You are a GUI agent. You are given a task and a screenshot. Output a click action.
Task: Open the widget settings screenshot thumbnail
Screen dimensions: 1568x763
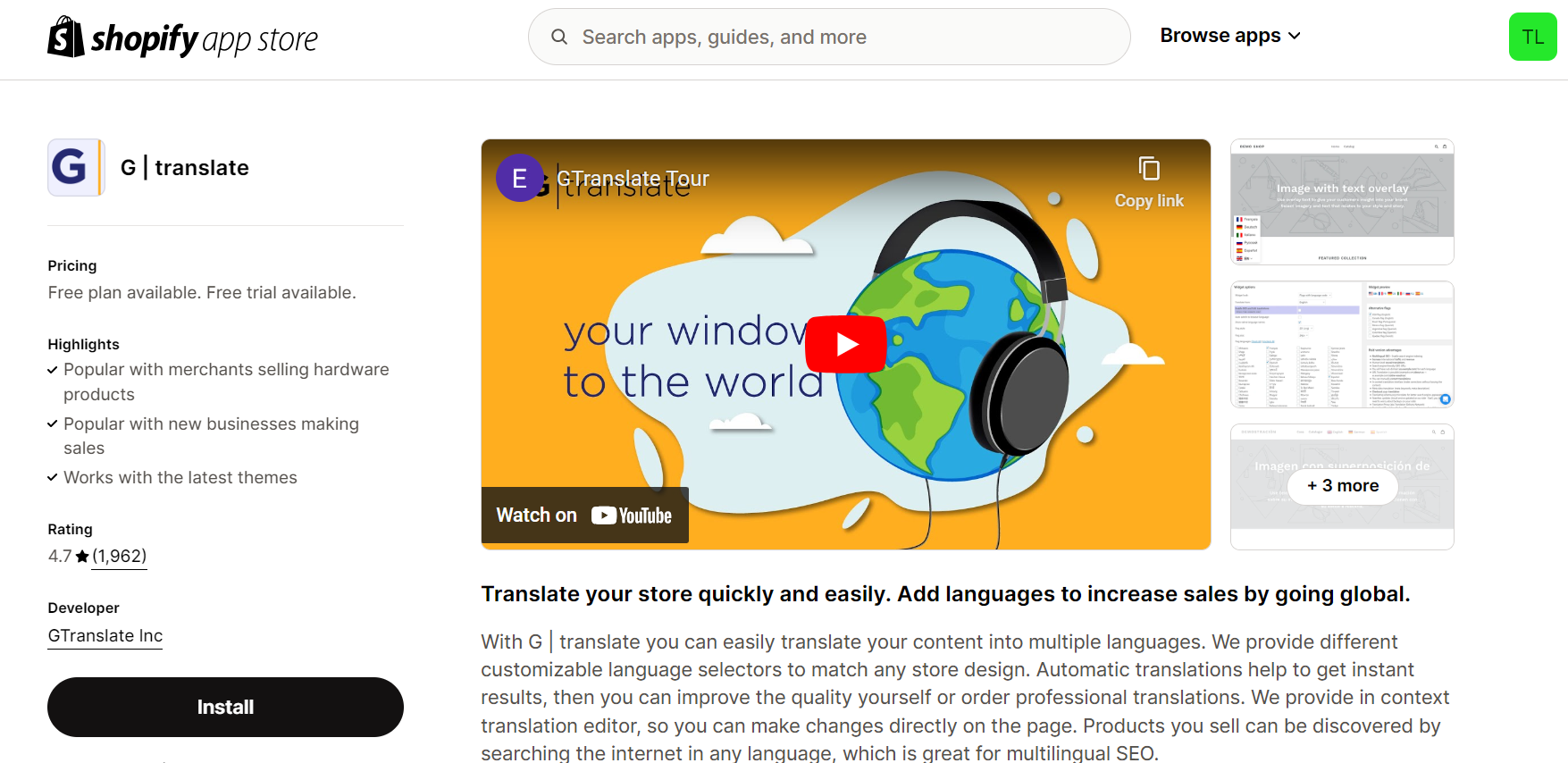1342,345
